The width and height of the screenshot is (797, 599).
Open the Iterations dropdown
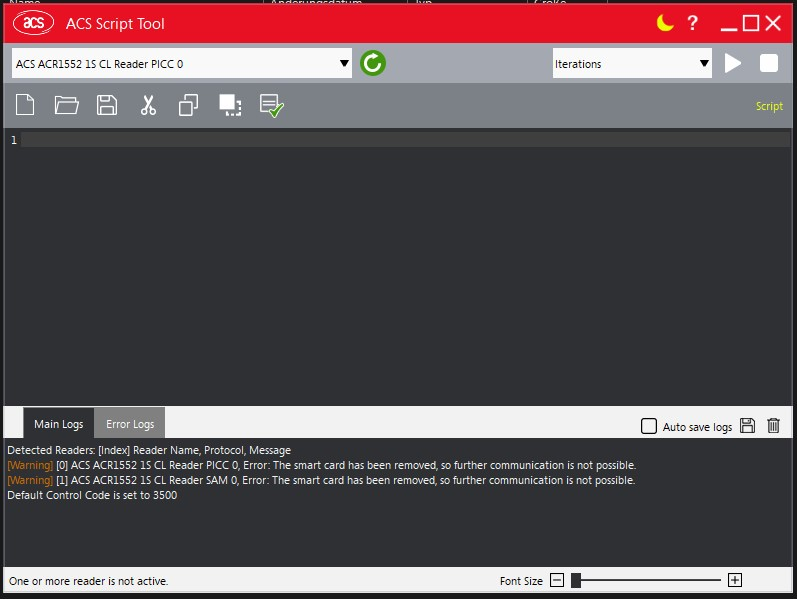point(632,64)
